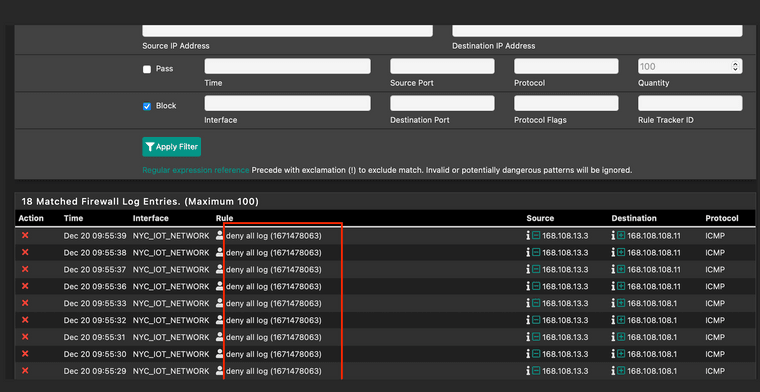This screenshot has width=760, height=392.
Task: Click the source minus block icon, 09:55:39 row
Action: [x=536, y=236]
